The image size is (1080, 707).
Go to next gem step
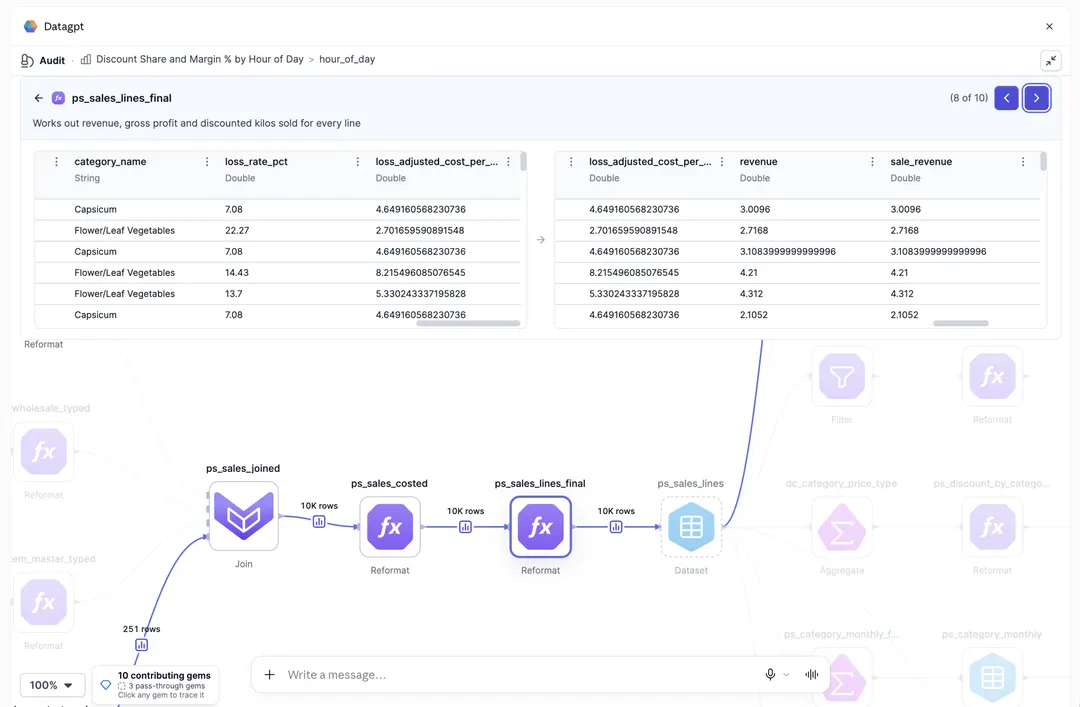point(1036,98)
